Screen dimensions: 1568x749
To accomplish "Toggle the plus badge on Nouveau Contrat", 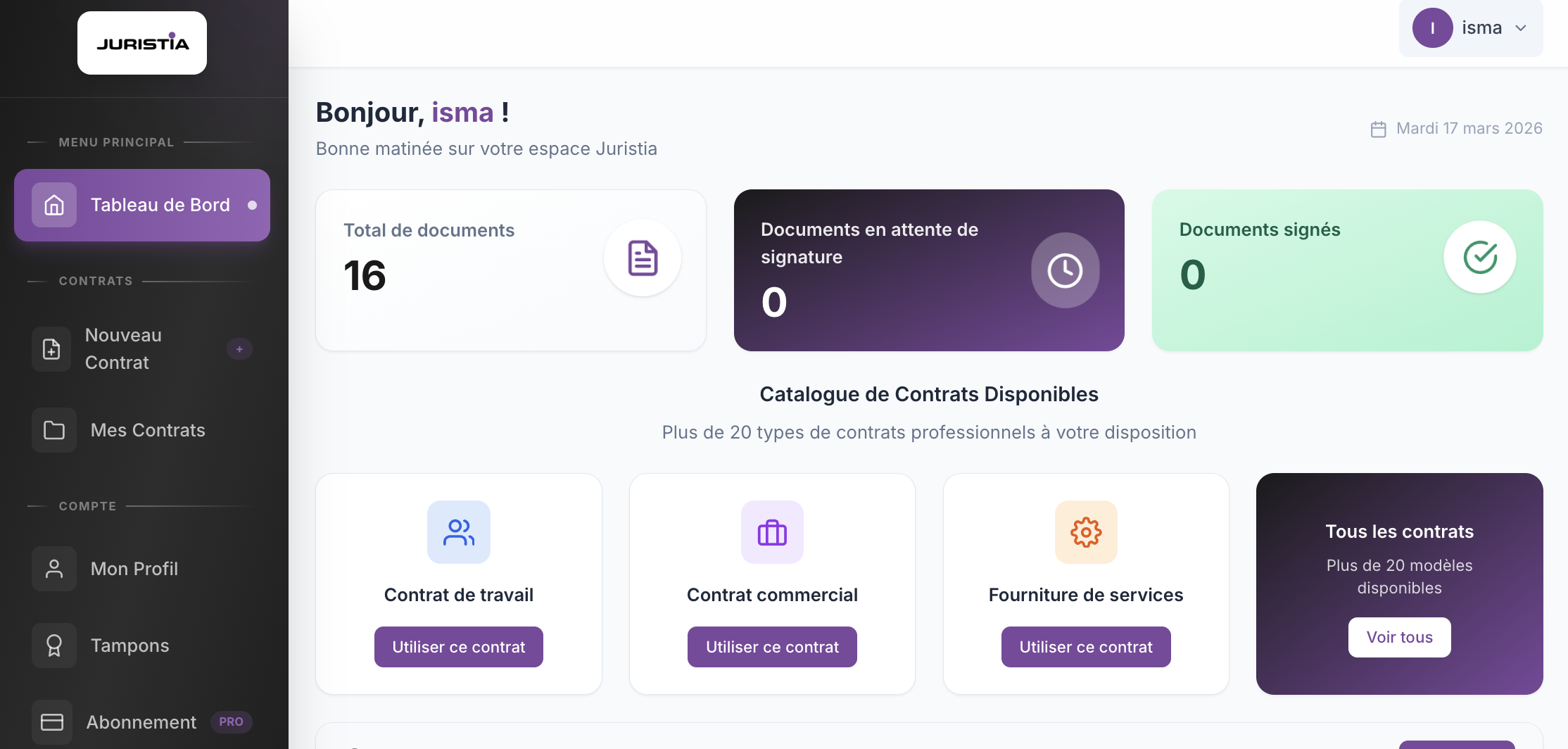I will click(x=240, y=348).
